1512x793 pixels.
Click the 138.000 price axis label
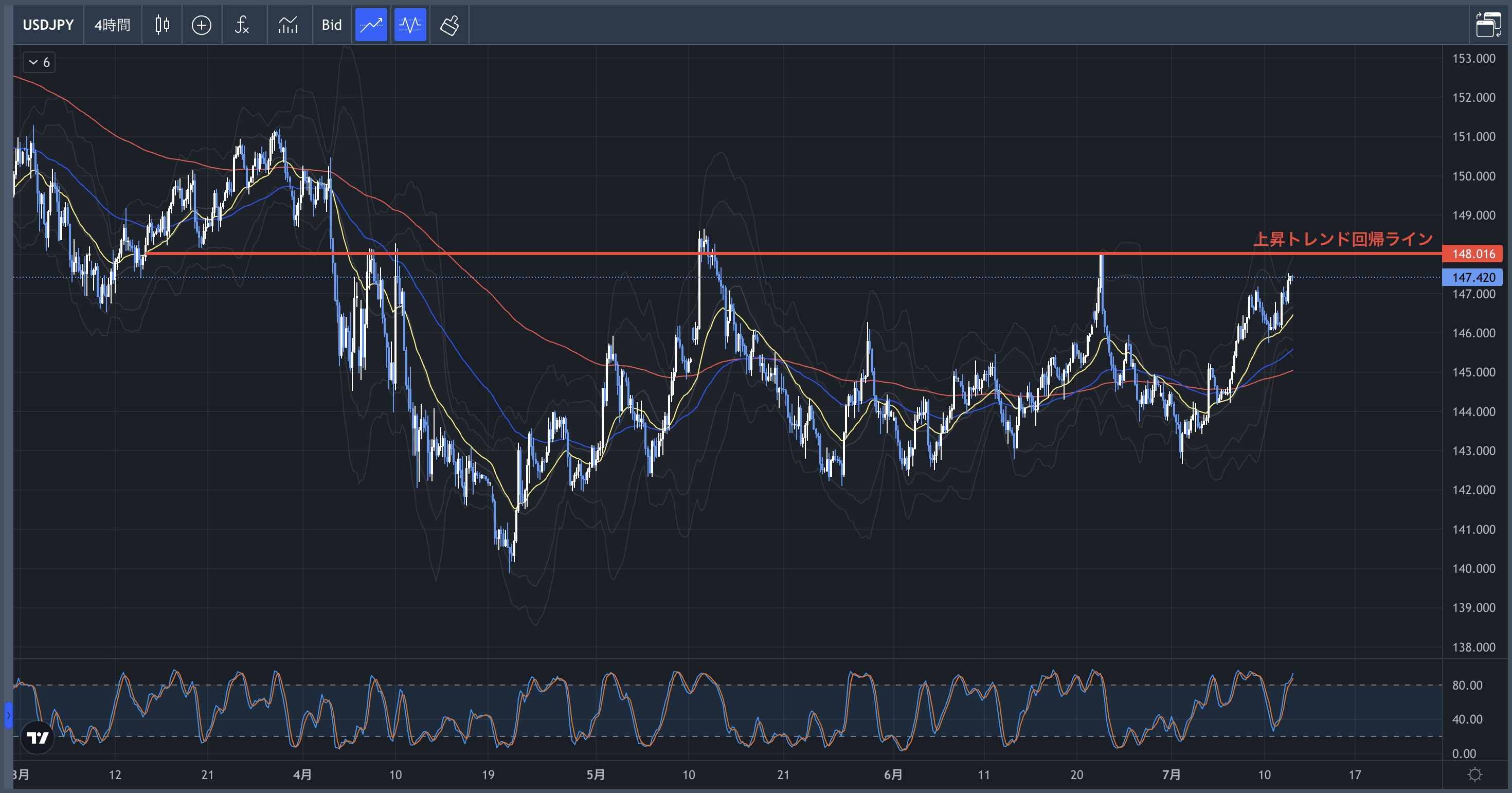pyautogui.click(x=1473, y=647)
